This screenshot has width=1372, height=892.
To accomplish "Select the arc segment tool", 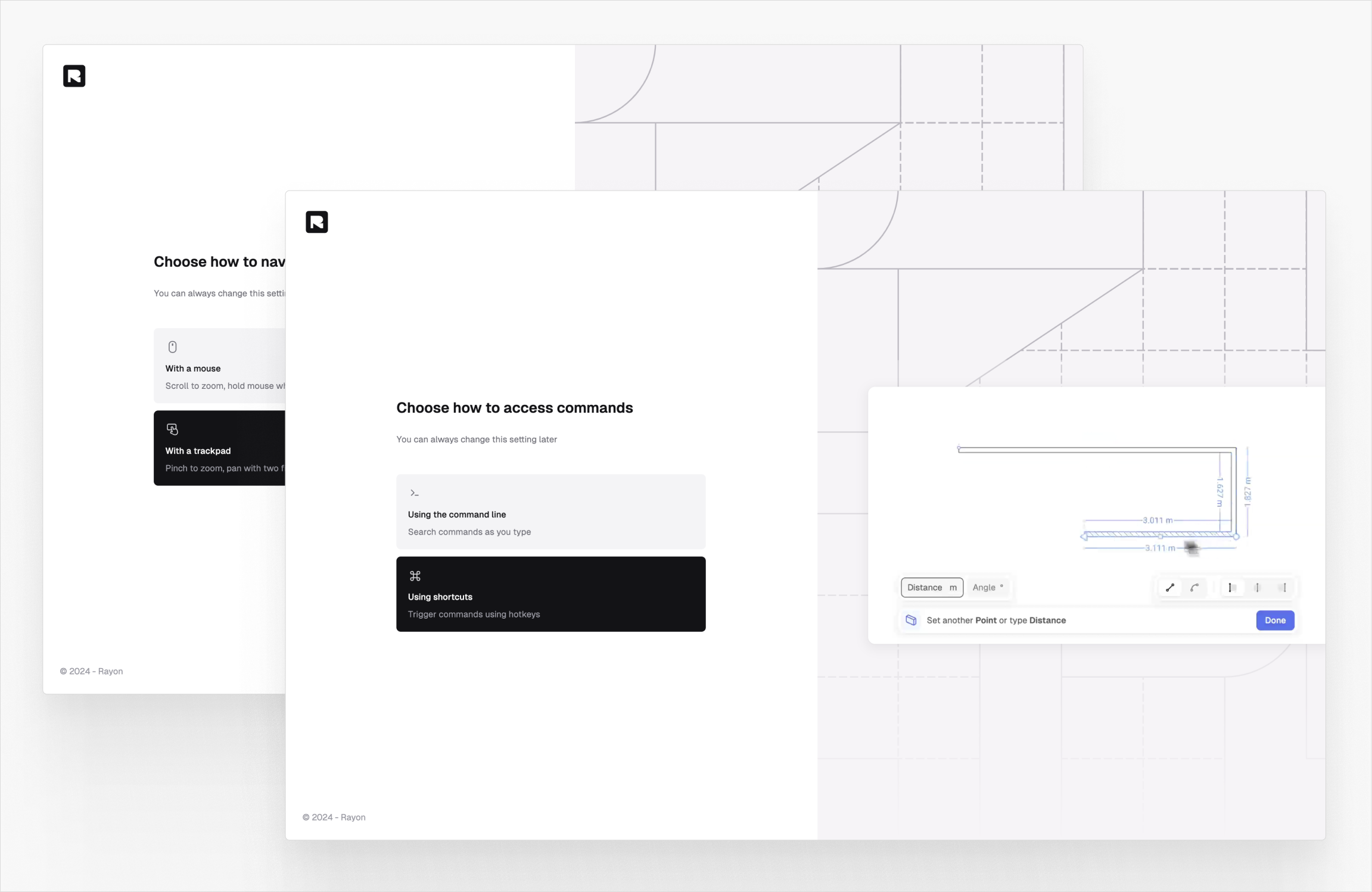I will point(1194,588).
